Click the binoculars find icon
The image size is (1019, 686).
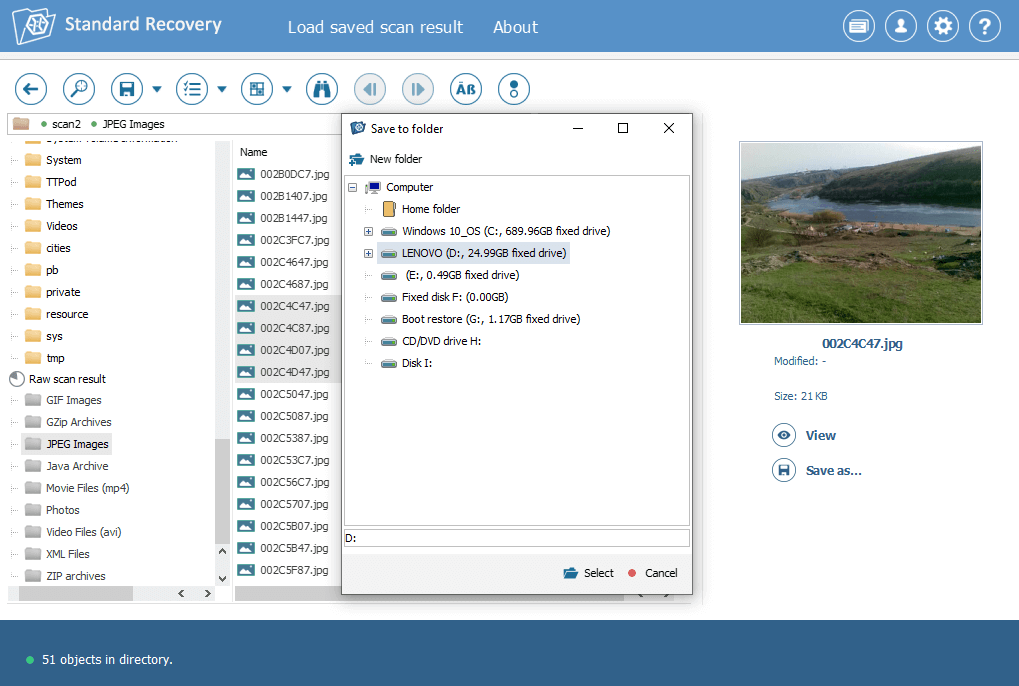click(x=322, y=89)
